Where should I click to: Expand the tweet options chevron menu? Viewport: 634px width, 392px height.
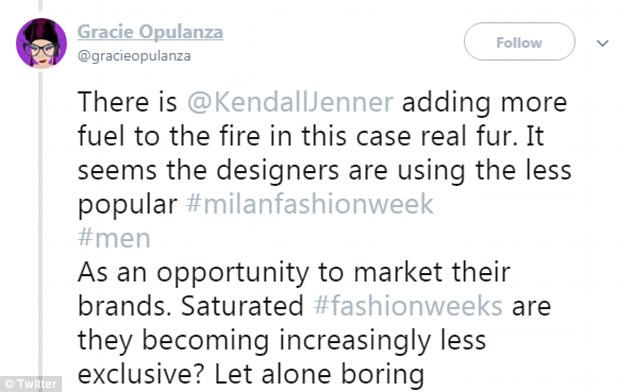pos(602,43)
